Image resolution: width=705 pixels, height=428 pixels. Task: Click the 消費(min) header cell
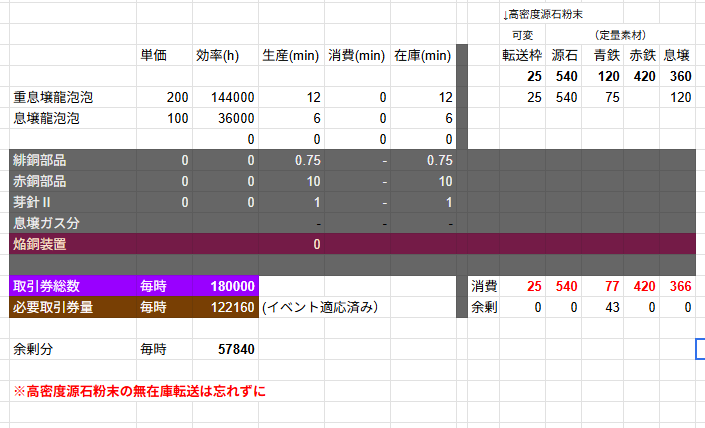(357, 55)
